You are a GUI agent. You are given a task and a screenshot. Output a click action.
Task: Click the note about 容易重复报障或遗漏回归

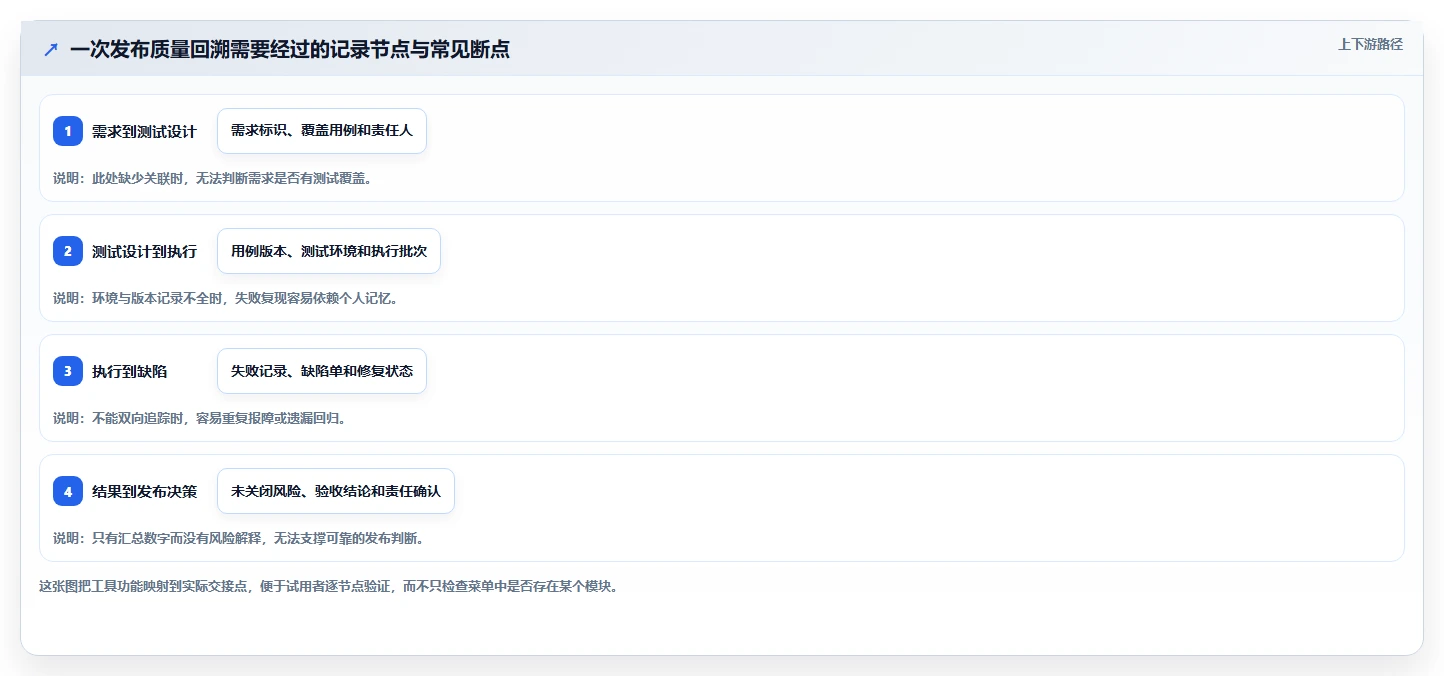pyautogui.click(x=199, y=418)
